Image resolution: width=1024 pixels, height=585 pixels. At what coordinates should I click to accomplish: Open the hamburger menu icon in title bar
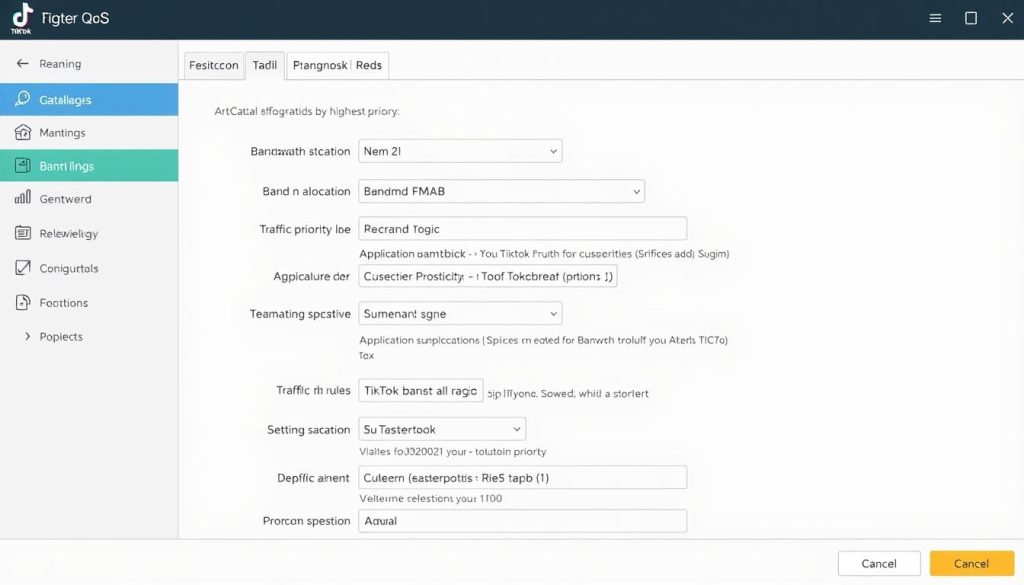[x=935, y=18]
